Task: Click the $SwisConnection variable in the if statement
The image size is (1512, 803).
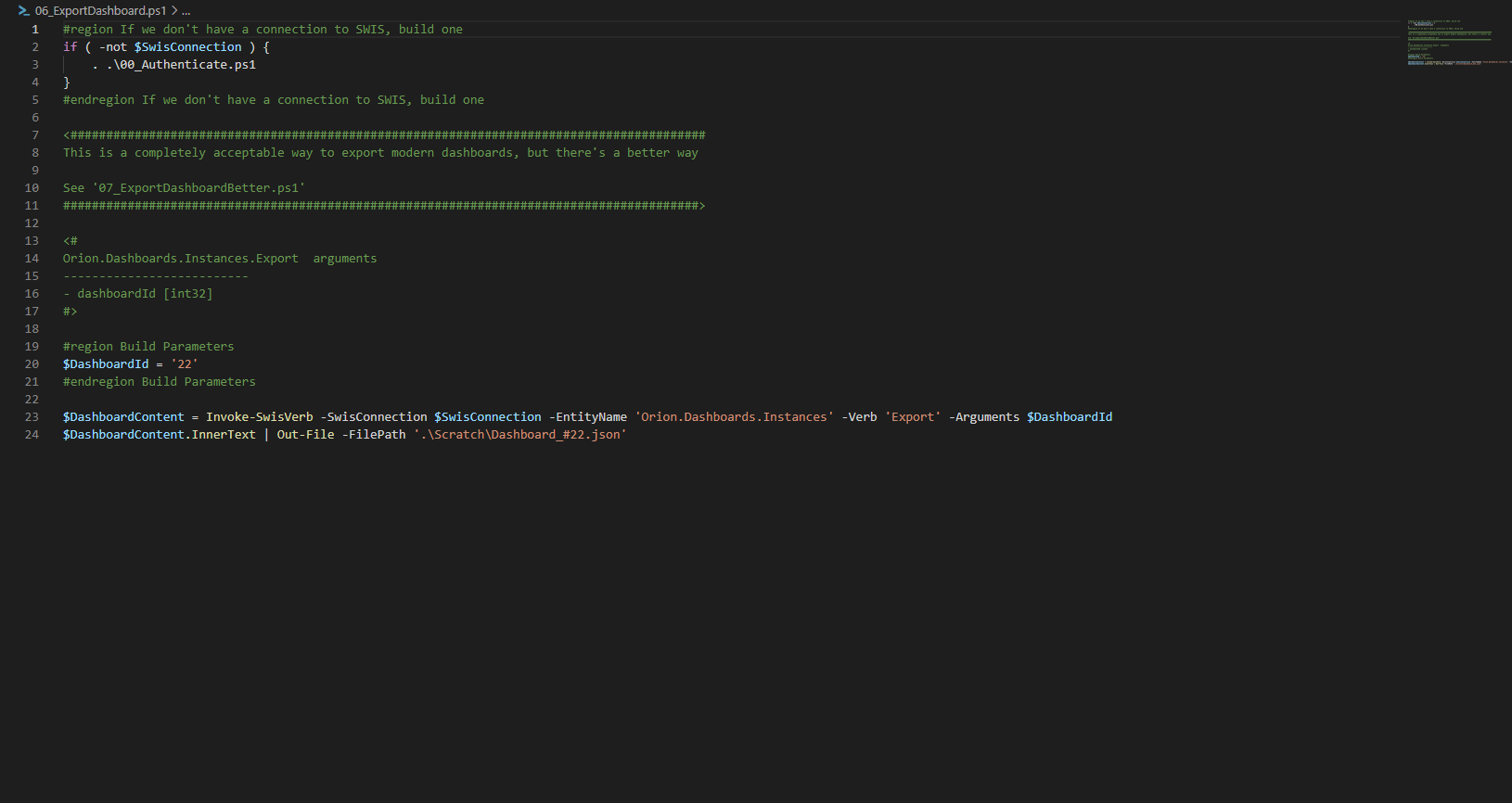Action: coord(187,47)
